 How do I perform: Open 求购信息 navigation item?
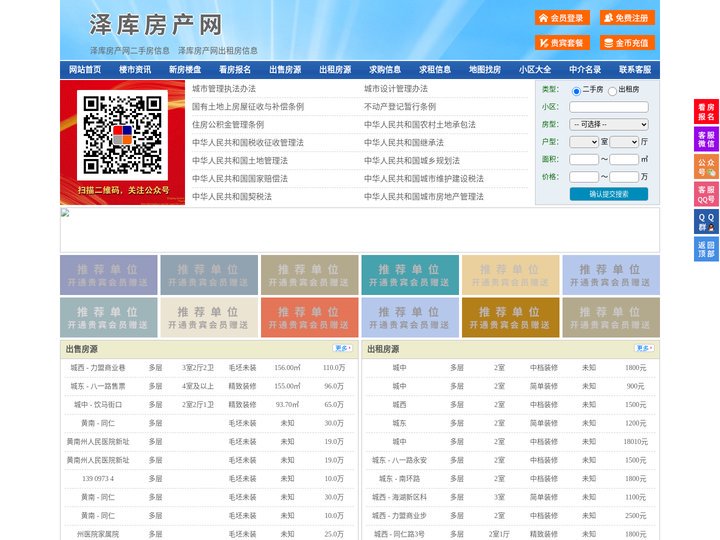[385, 70]
